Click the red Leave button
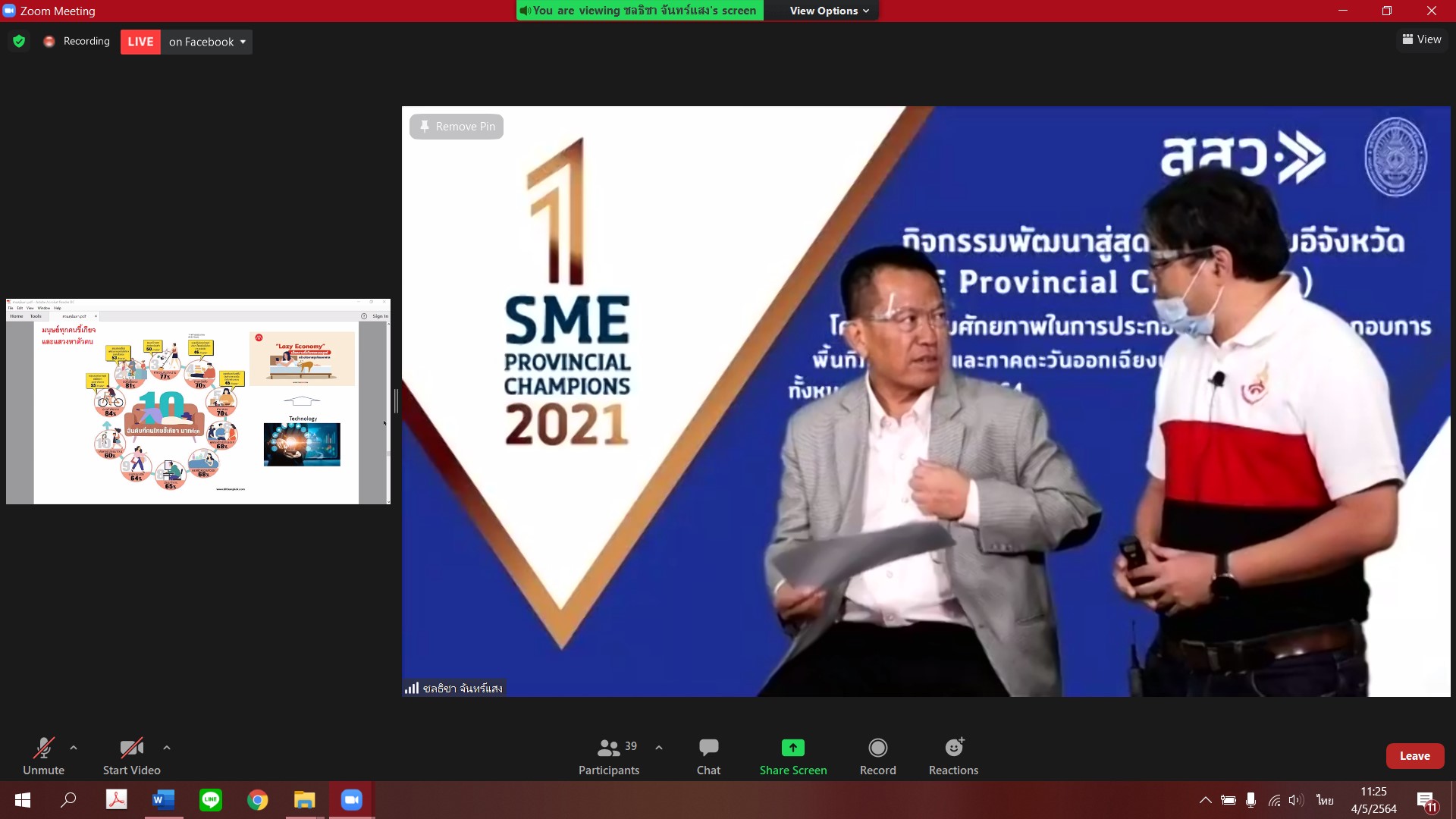The image size is (1456, 819). point(1414,756)
